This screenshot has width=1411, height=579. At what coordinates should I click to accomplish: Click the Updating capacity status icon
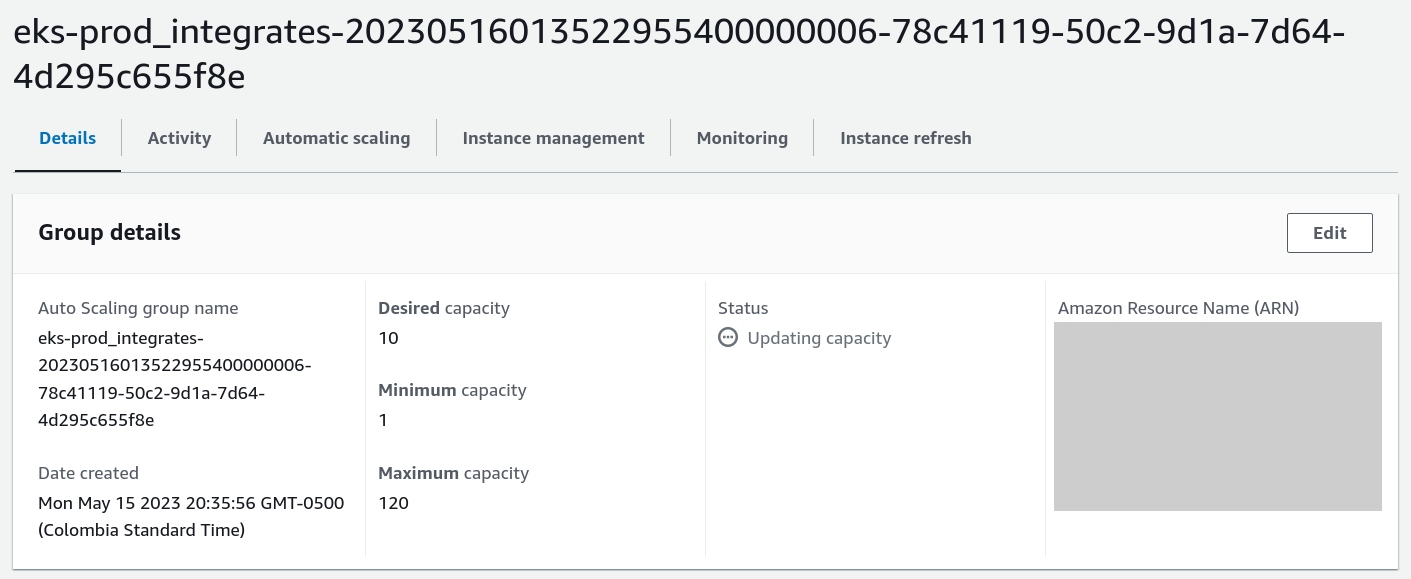728,338
